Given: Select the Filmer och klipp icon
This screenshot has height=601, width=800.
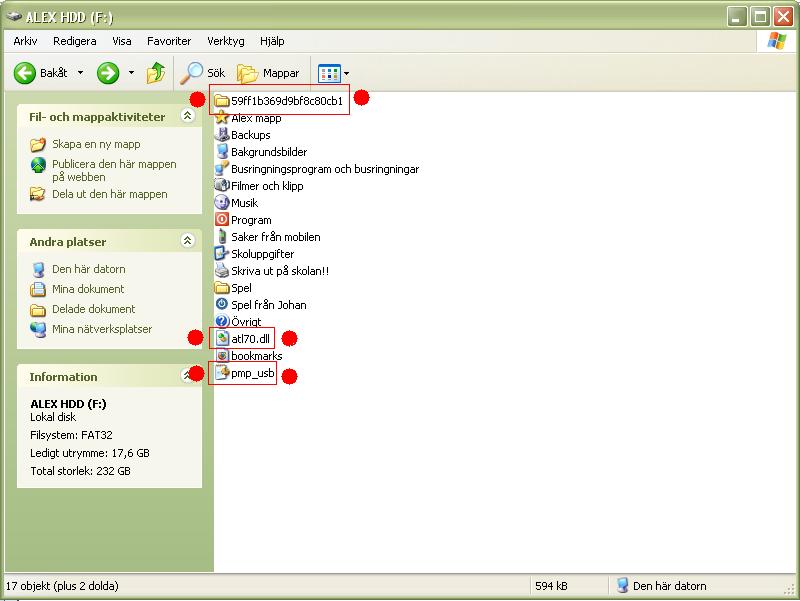Looking at the screenshot, I should 222,185.
